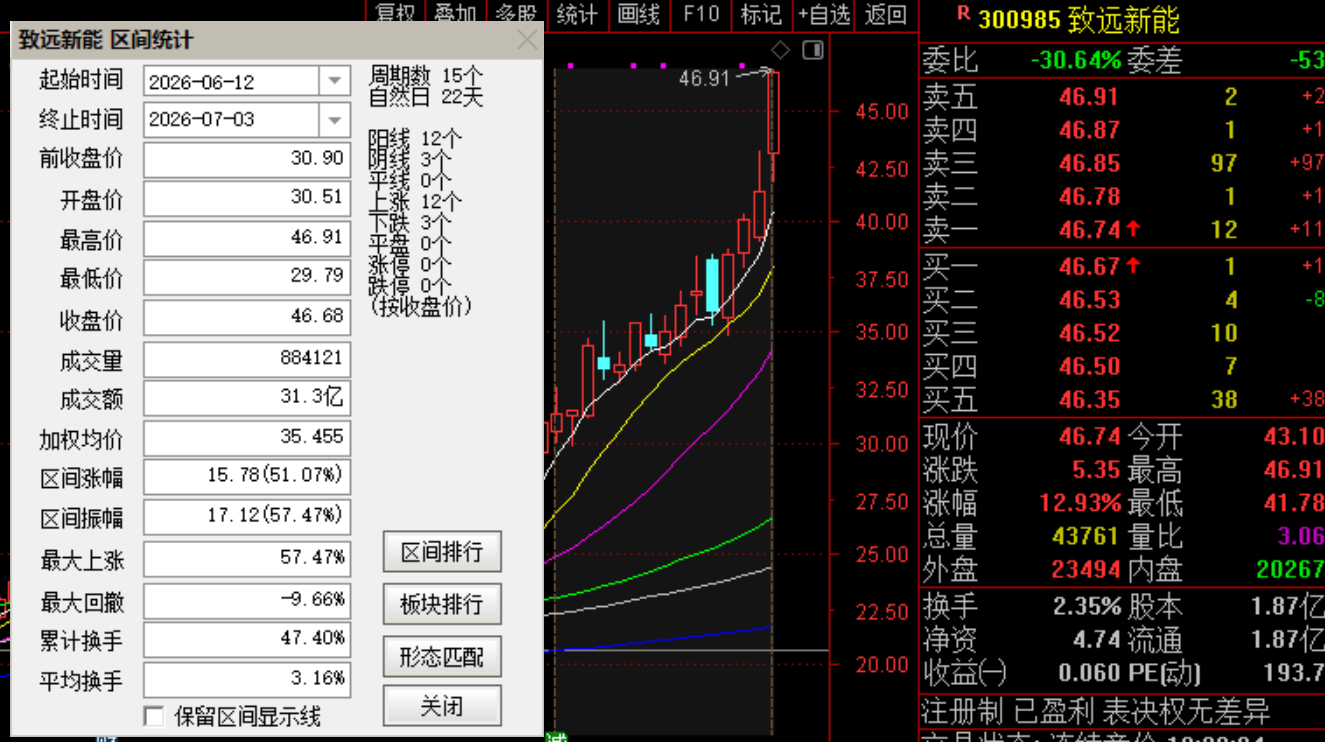Click the 区间排行 button
This screenshot has width=1325, height=742.
[442, 552]
